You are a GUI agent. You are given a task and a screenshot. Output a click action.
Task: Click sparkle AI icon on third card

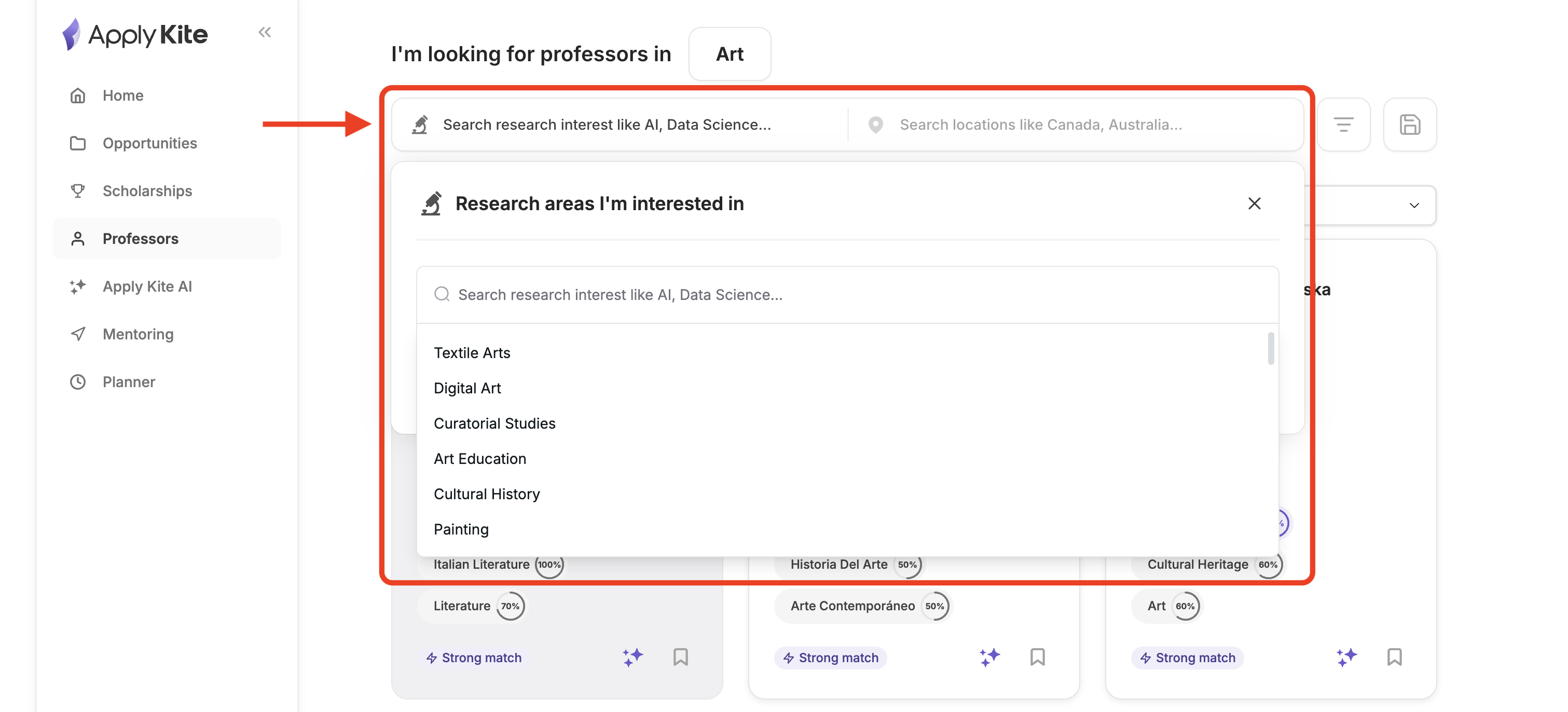[x=1346, y=657]
